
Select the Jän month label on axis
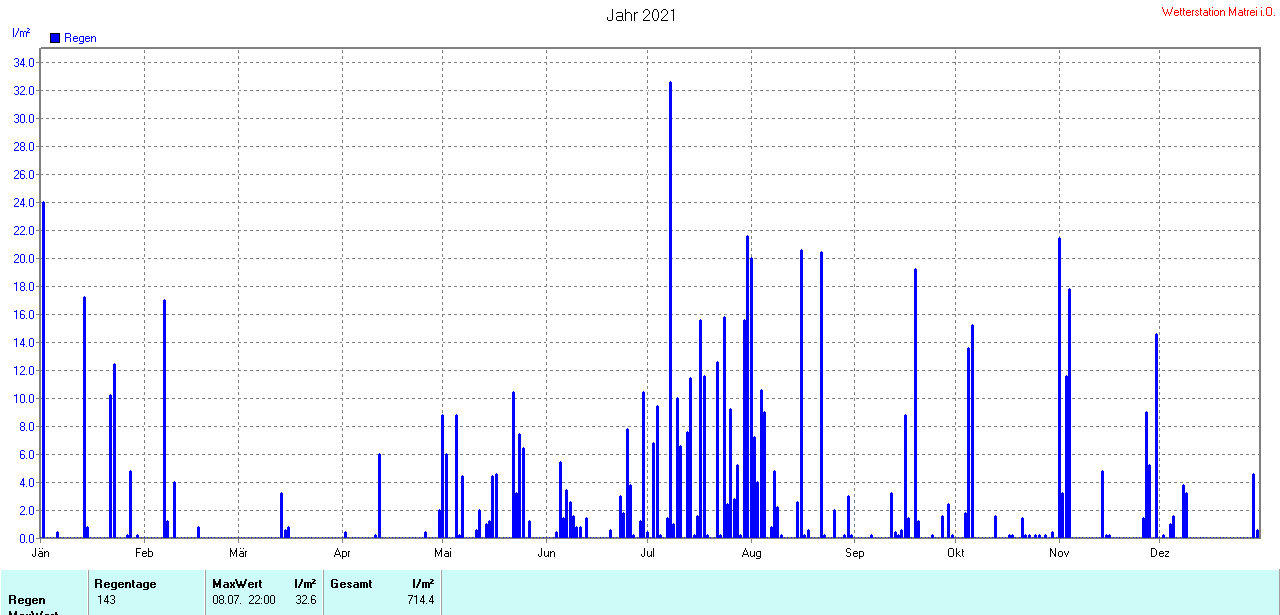[x=41, y=552]
